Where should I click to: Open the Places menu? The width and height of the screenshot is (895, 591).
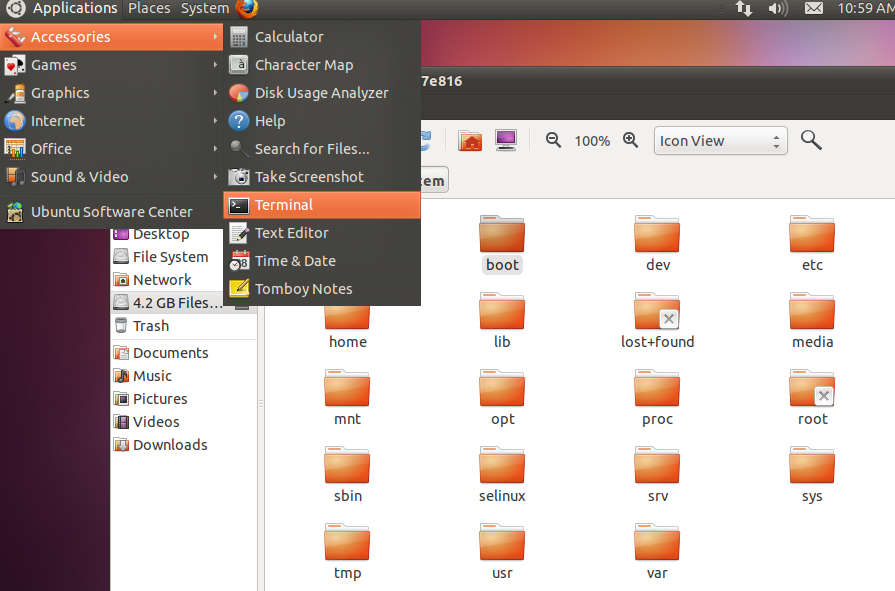149,9
